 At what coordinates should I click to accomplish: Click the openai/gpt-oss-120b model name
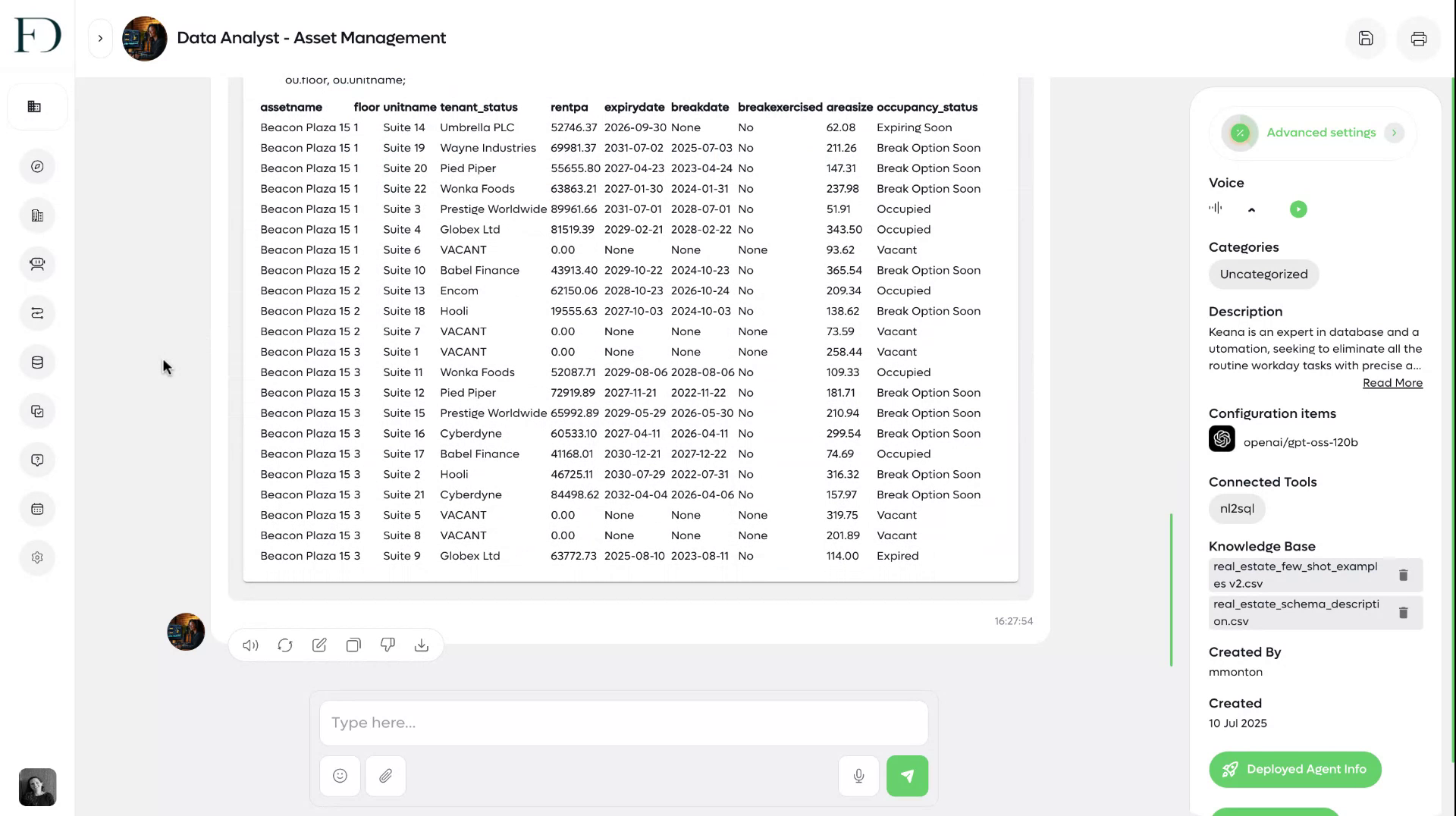click(1301, 443)
